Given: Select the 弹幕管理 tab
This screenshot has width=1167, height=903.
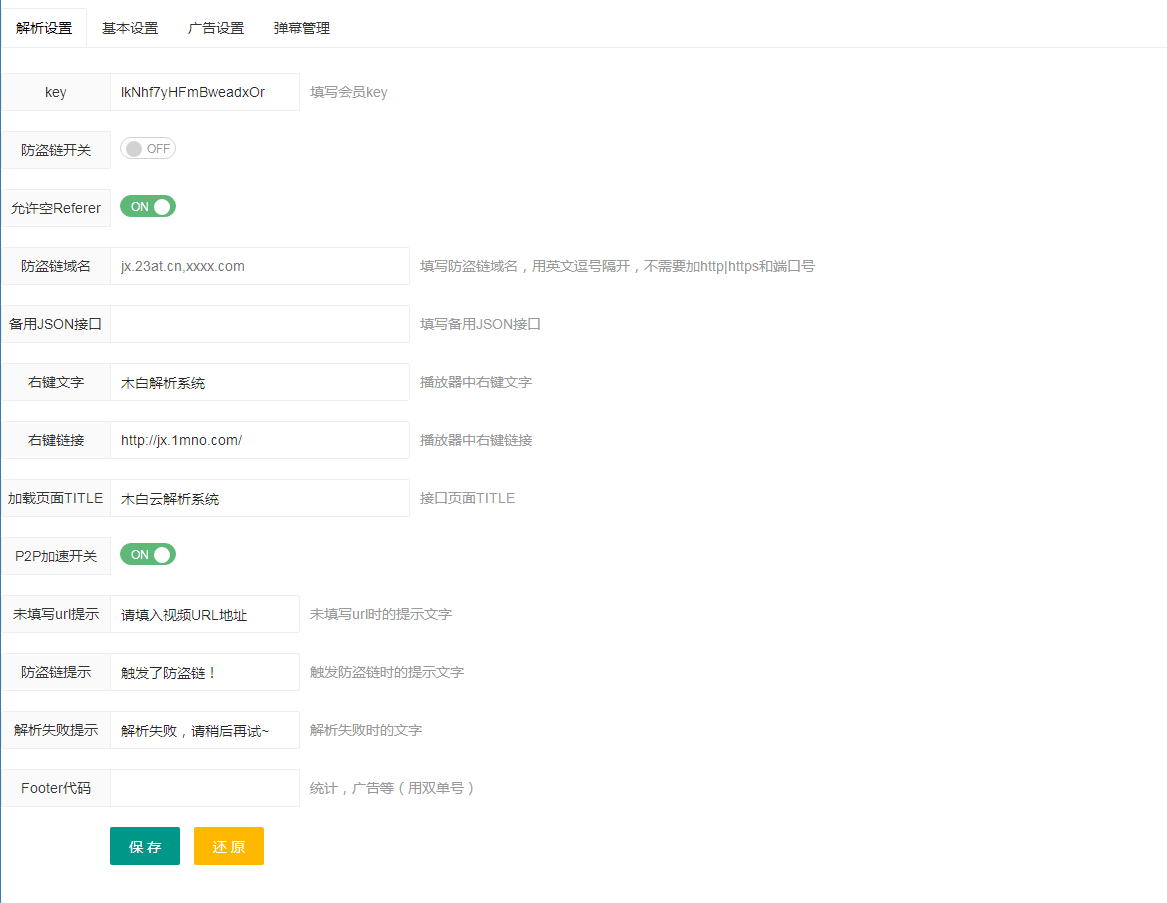Looking at the screenshot, I should click(x=300, y=28).
